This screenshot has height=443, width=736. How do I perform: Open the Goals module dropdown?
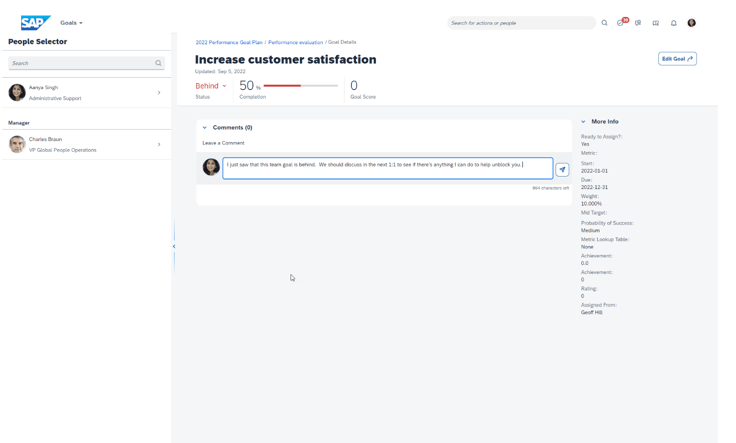[71, 23]
